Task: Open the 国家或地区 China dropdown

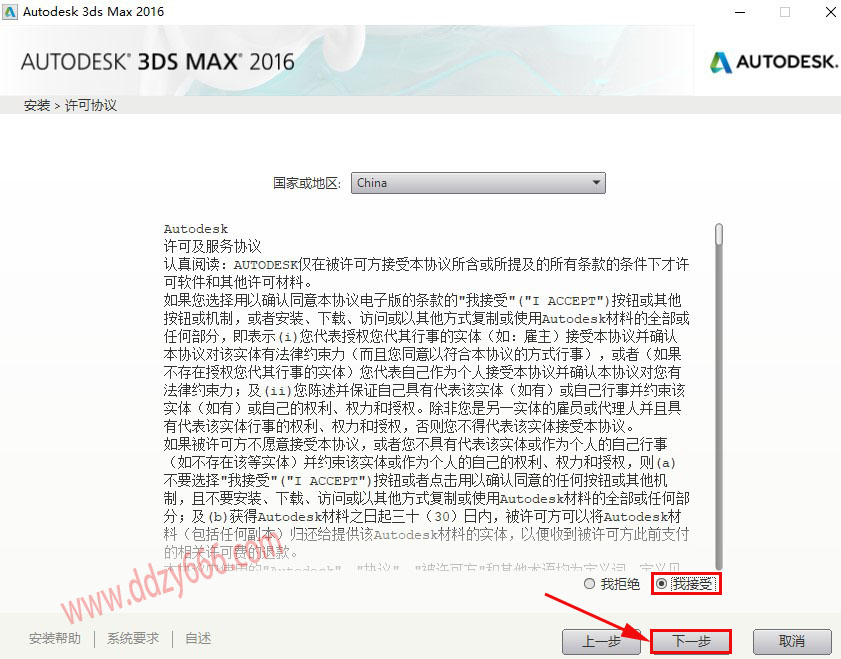Action: [x=478, y=183]
